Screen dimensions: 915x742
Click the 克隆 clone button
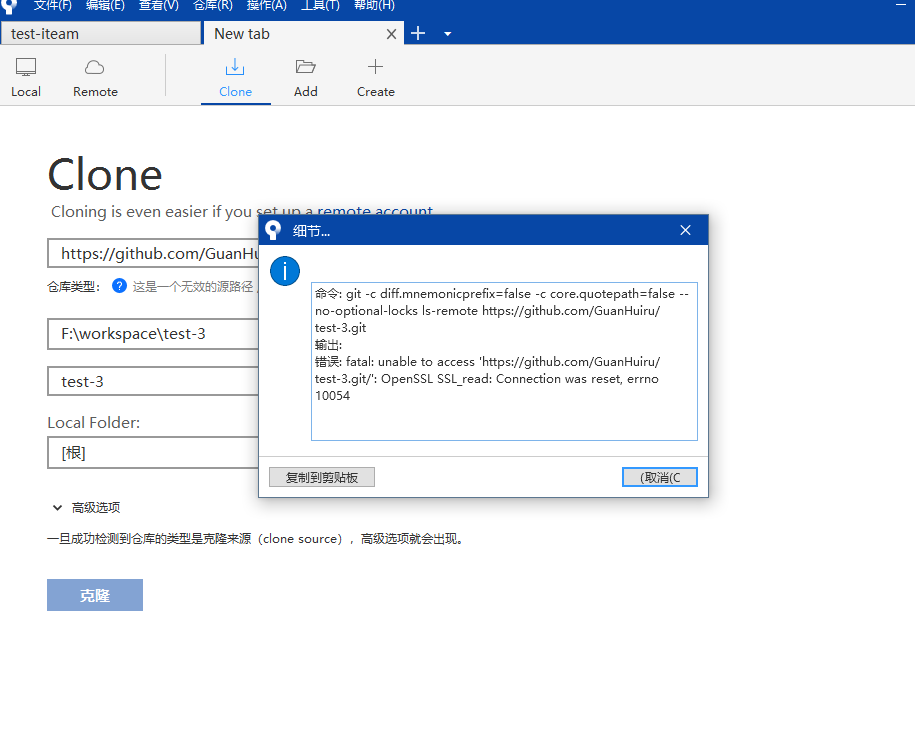coord(95,595)
